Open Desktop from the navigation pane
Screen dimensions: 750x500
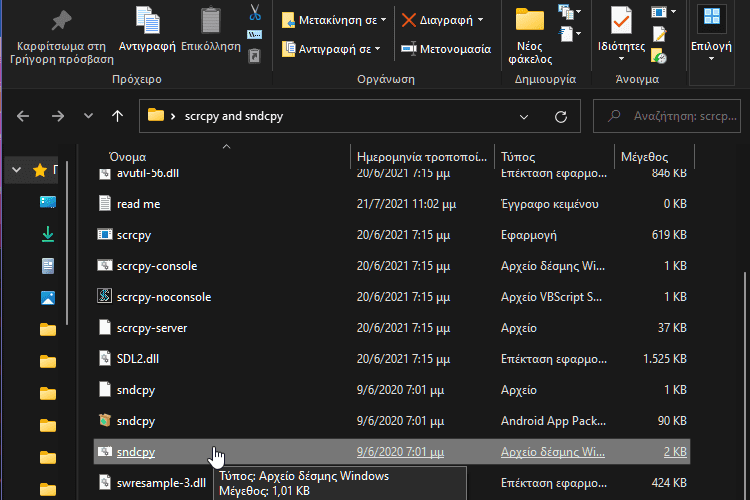pos(47,202)
